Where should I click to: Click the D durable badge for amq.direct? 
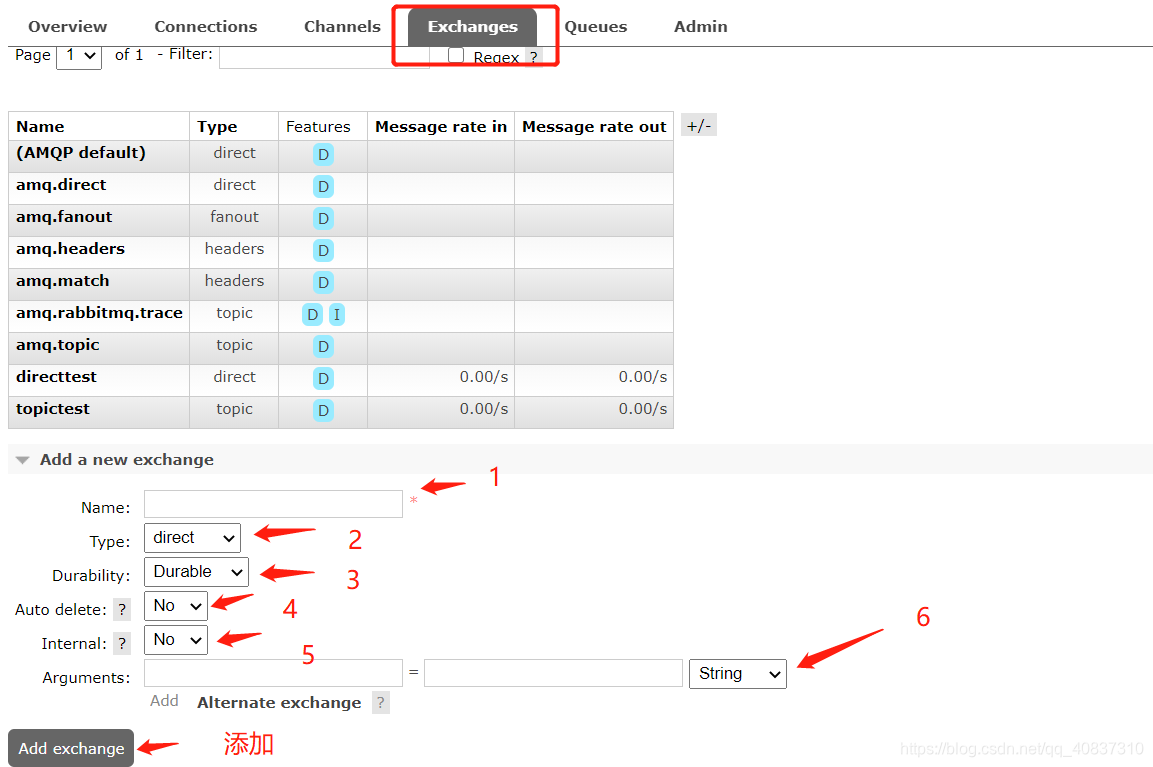pyautogui.click(x=323, y=187)
